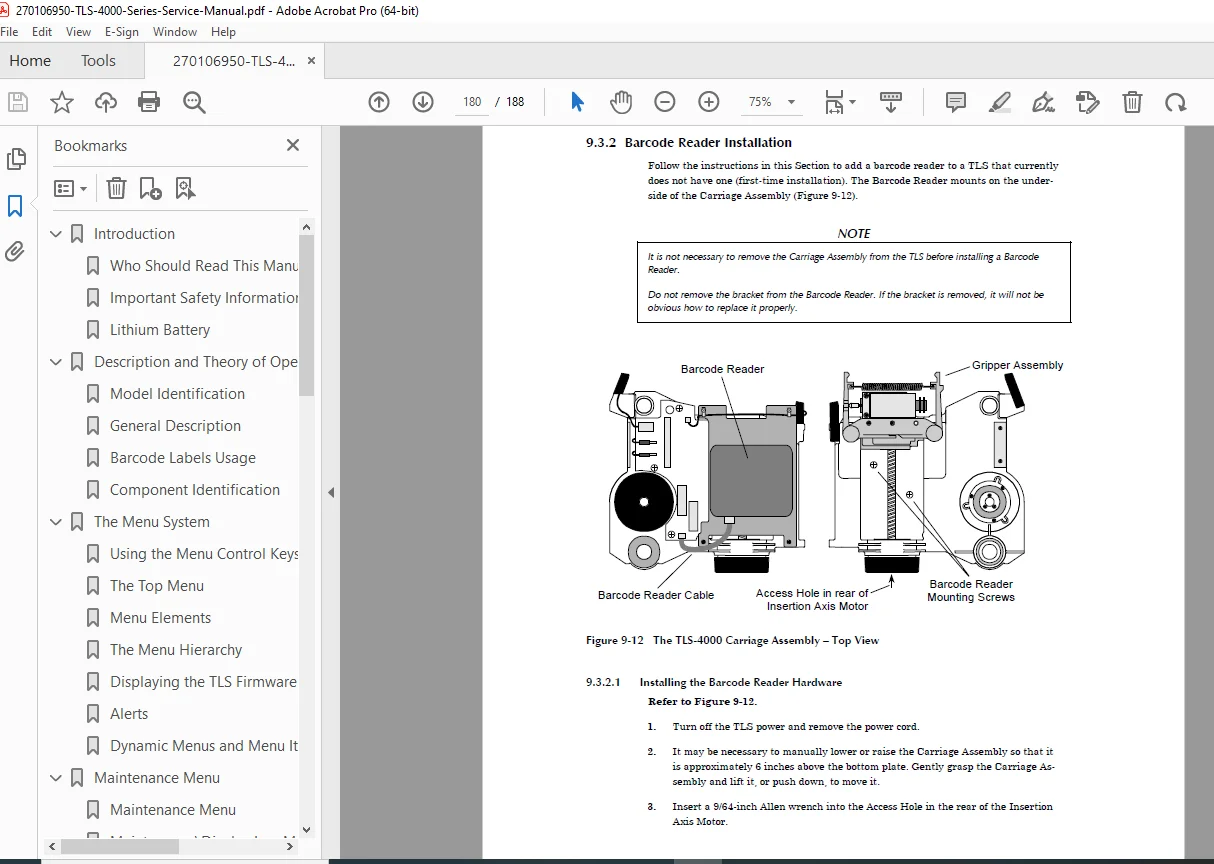Add a comment with the note icon
The width and height of the screenshot is (1214, 864).
click(956, 101)
